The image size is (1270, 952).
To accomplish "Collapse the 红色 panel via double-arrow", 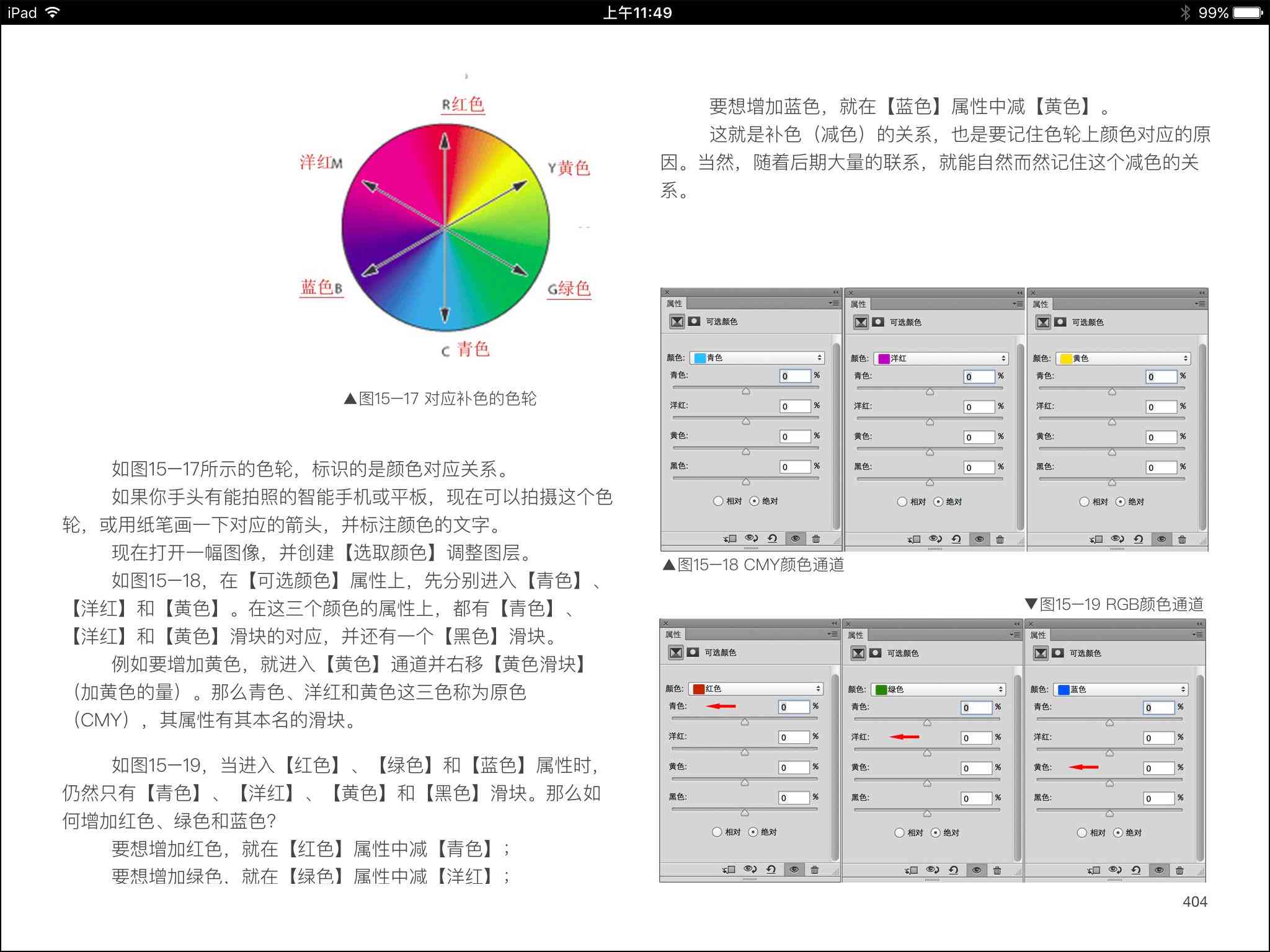I will [834, 624].
